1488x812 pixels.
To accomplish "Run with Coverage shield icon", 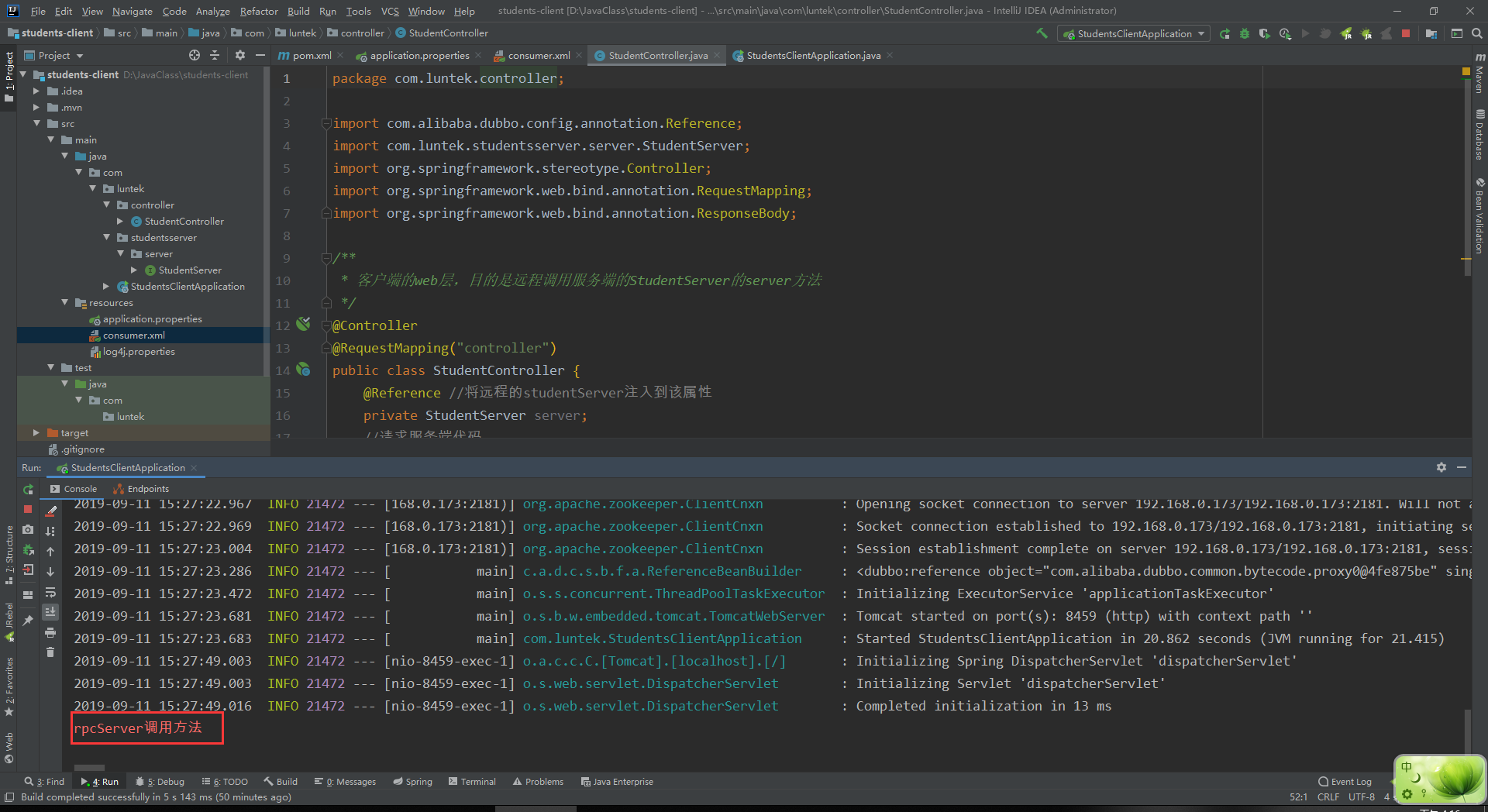I will point(1265,33).
